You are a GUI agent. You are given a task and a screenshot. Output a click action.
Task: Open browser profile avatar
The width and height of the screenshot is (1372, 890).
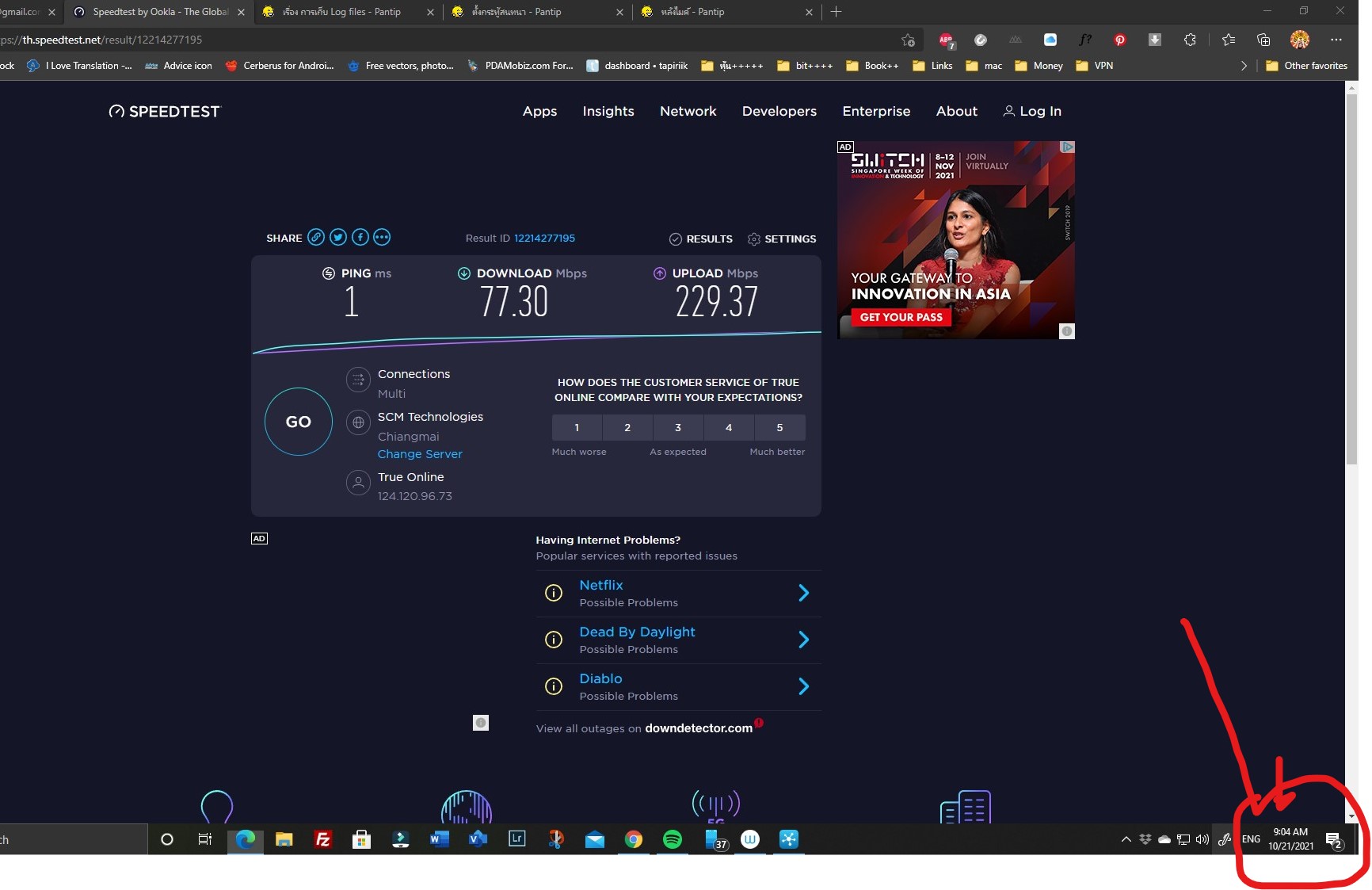point(1299,40)
